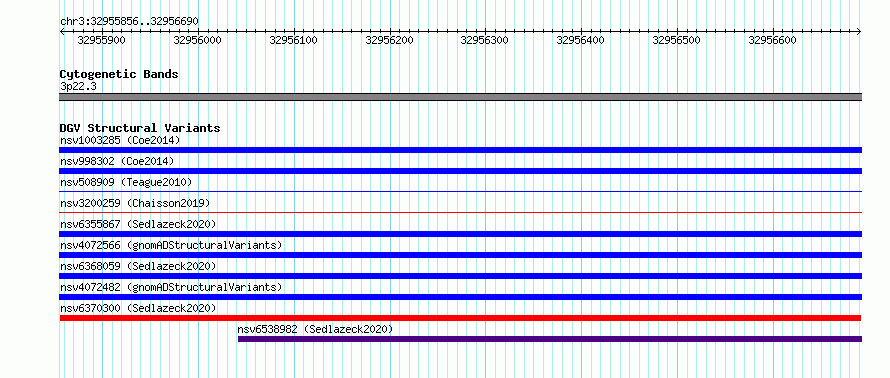
Task: Click the right arrowhead of the coordinate ruler
Action: click(x=859, y=32)
